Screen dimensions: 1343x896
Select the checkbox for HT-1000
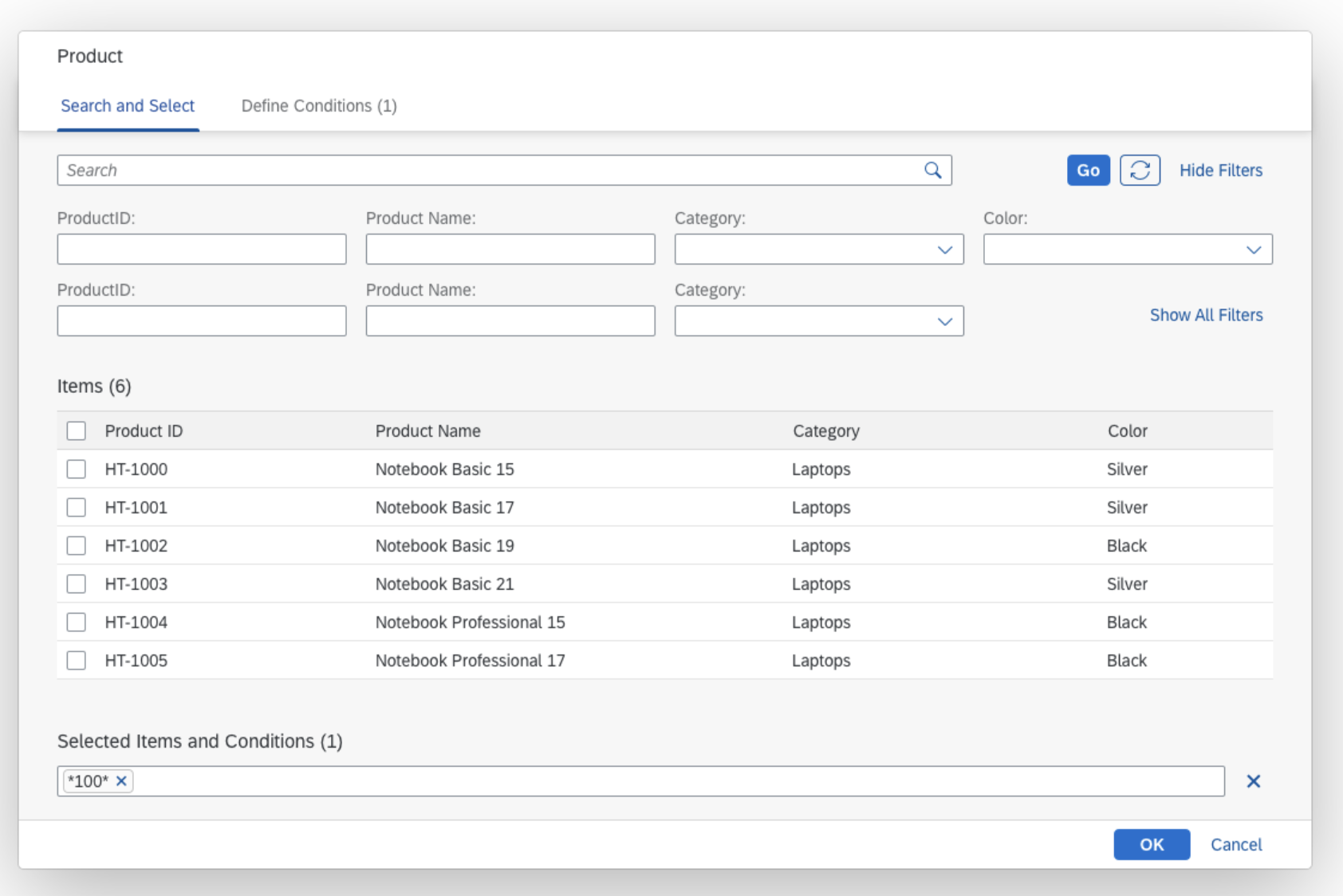pyautogui.click(x=76, y=469)
